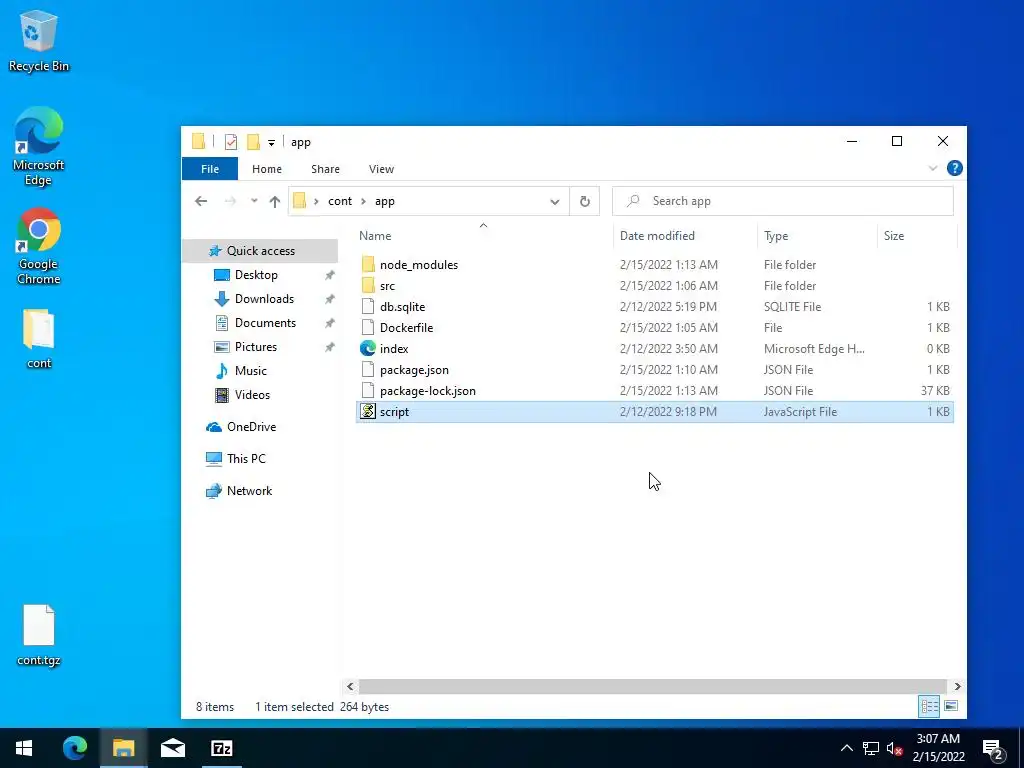1024x768 pixels.
Task: Click the Properties icon in quick access toolbar
Action: (x=231, y=142)
